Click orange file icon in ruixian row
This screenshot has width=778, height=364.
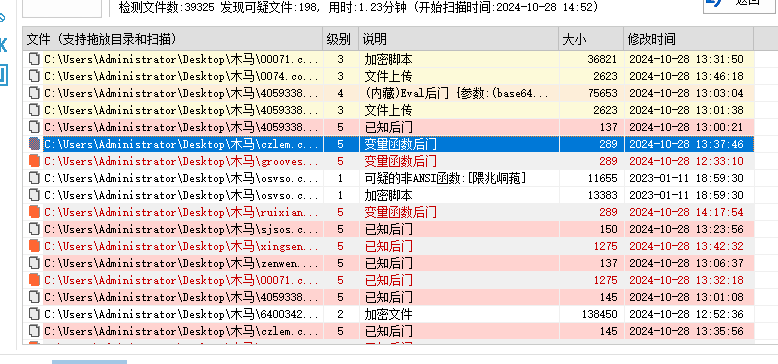34,212
